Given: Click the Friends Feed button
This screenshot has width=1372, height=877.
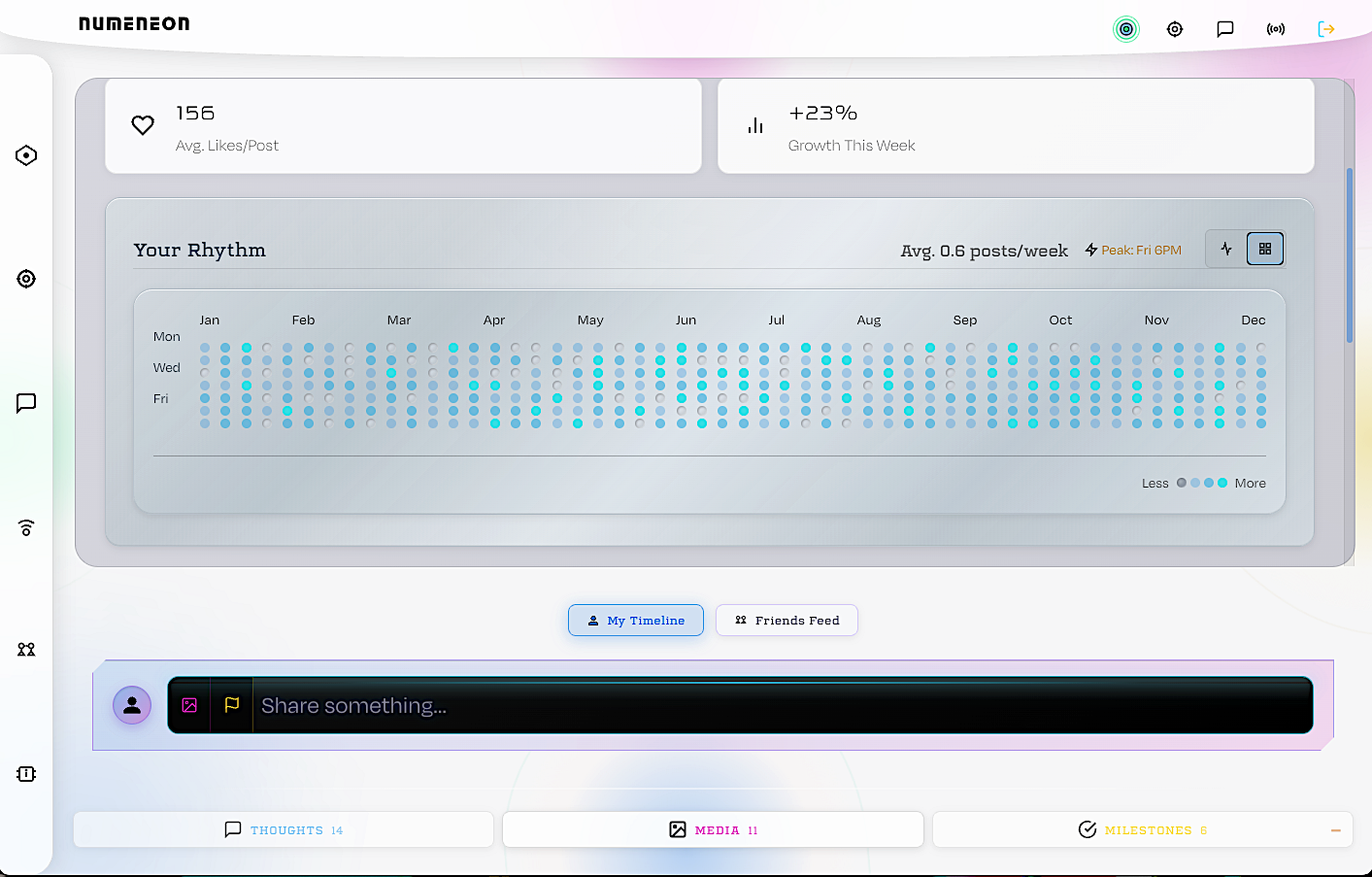Looking at the screenshot, I should 786,621.
